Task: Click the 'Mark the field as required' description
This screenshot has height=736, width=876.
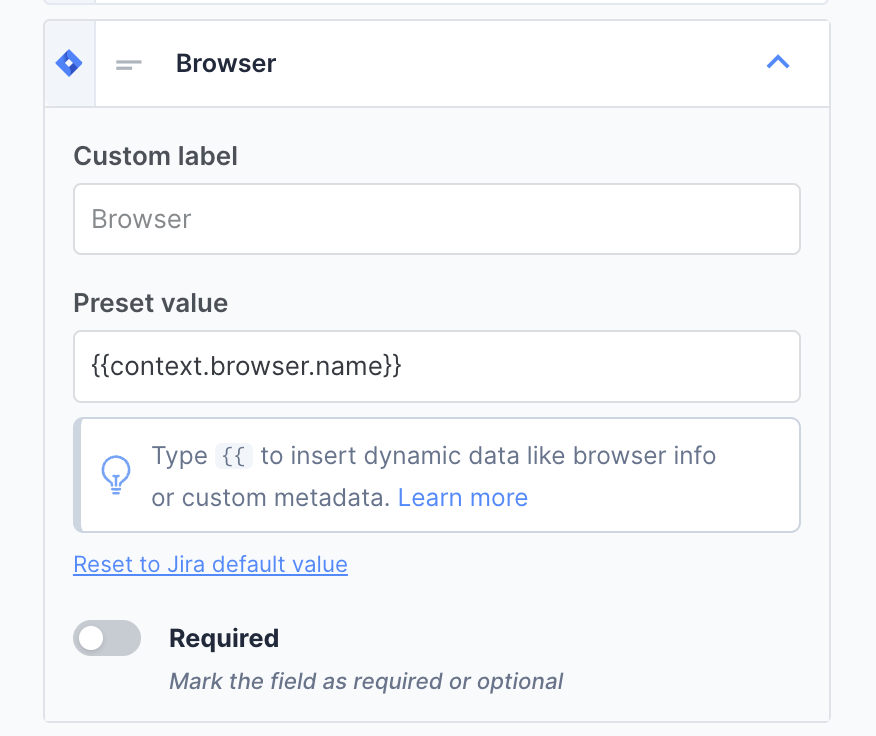Action: click(x=366, y=681)
